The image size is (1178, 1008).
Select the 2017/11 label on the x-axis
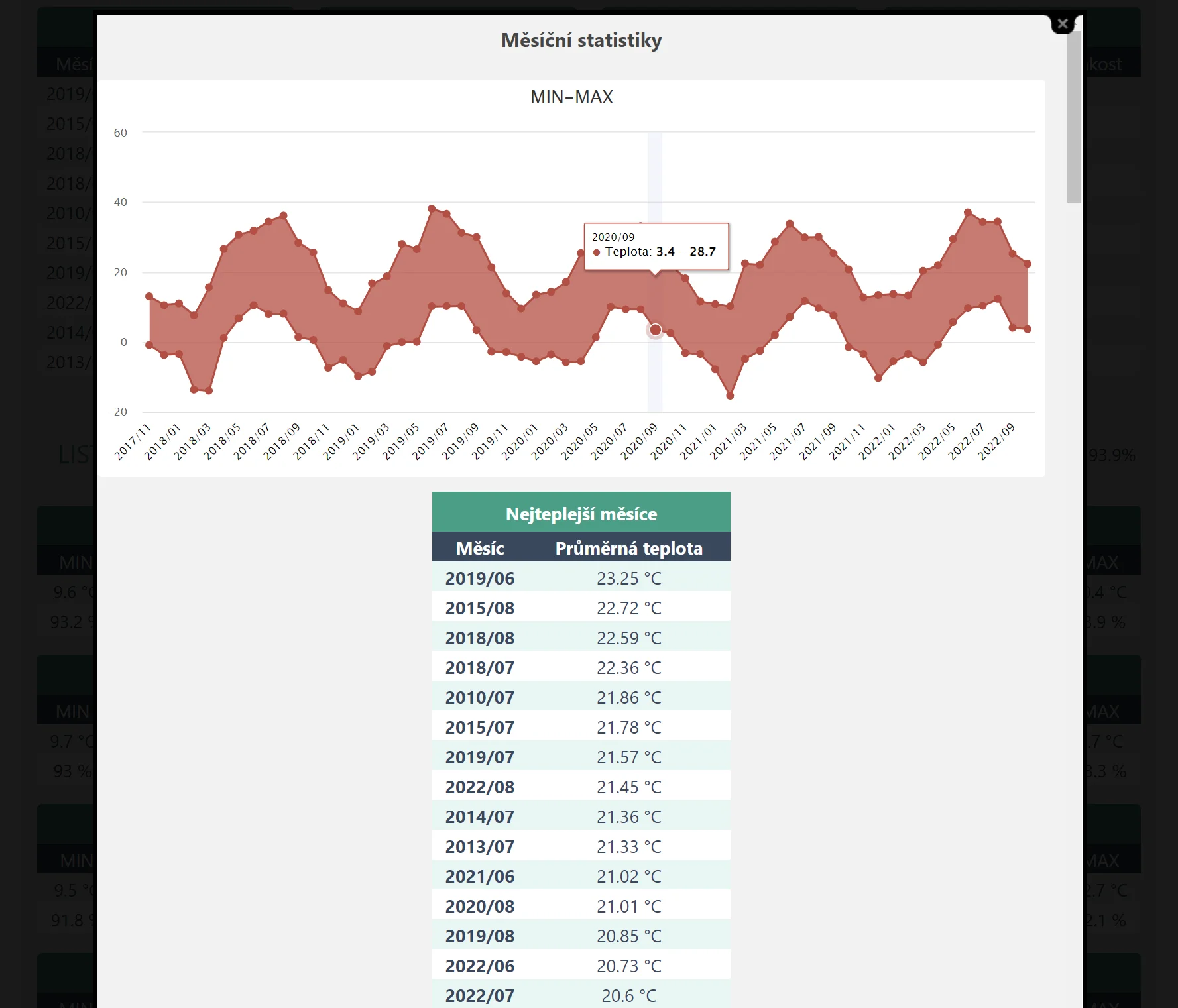click(x=133, y=441)
